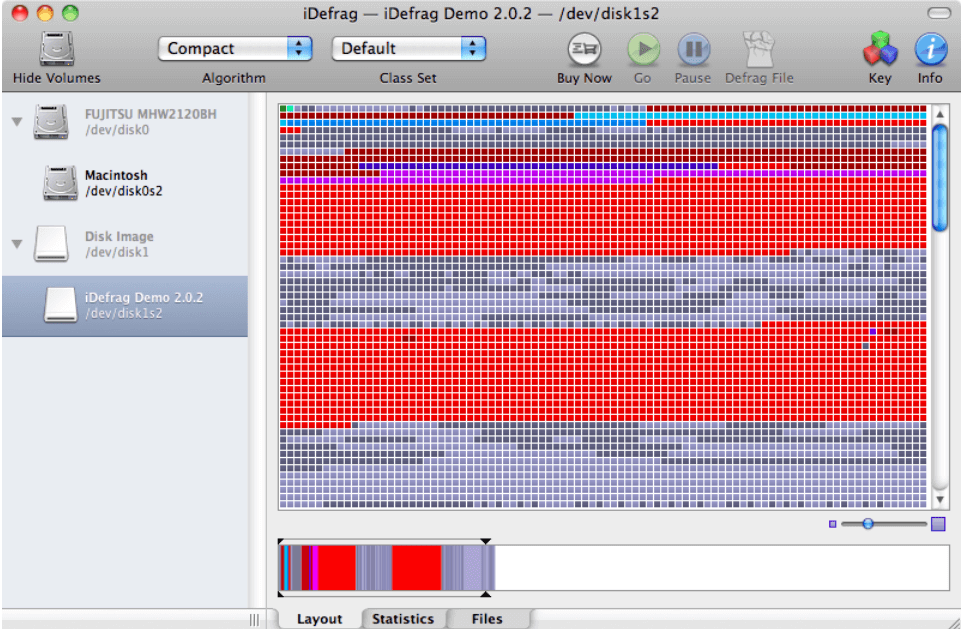Click the sidebar splitter grip handle
This screenshot has width=961, height=629.
[x=254, y=620]
